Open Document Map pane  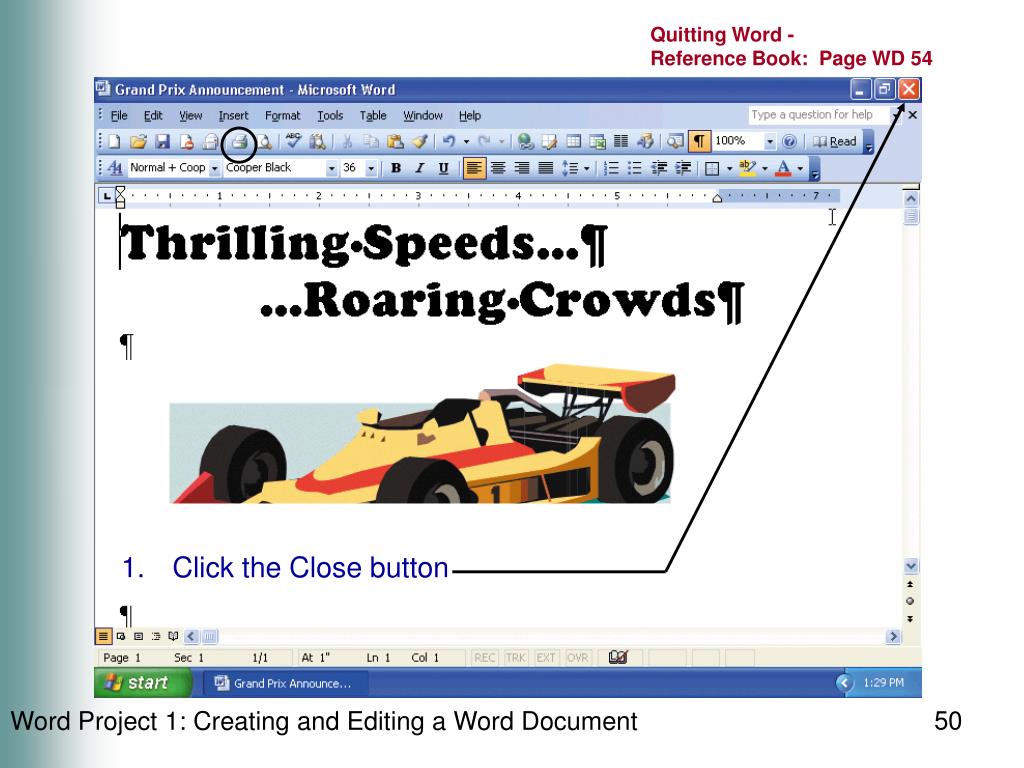coord(675,141)
